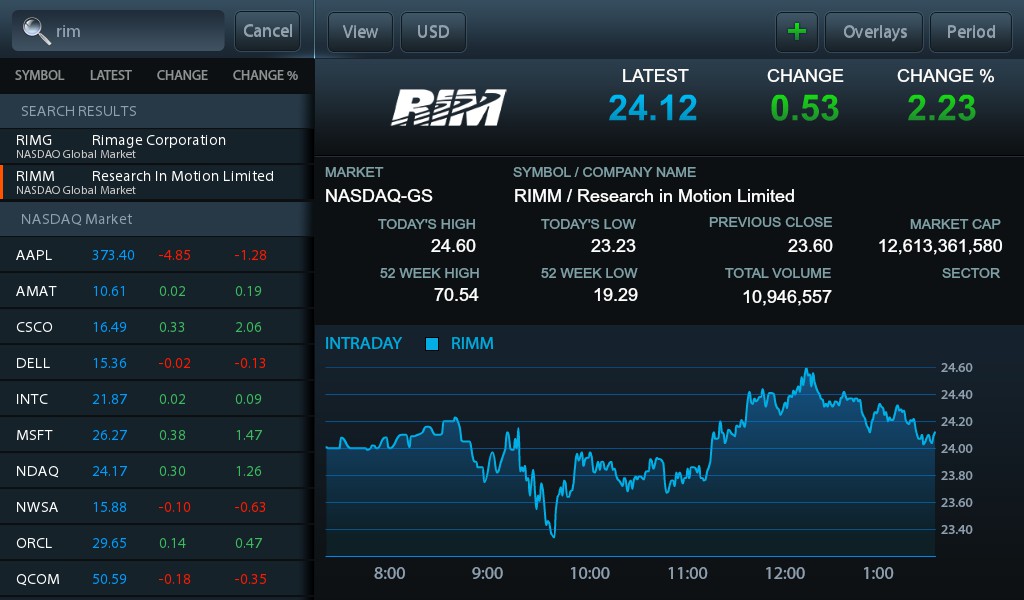Click the 24.60 price axis label
This screenshot has width=1024, height=600.
point(957,368)
